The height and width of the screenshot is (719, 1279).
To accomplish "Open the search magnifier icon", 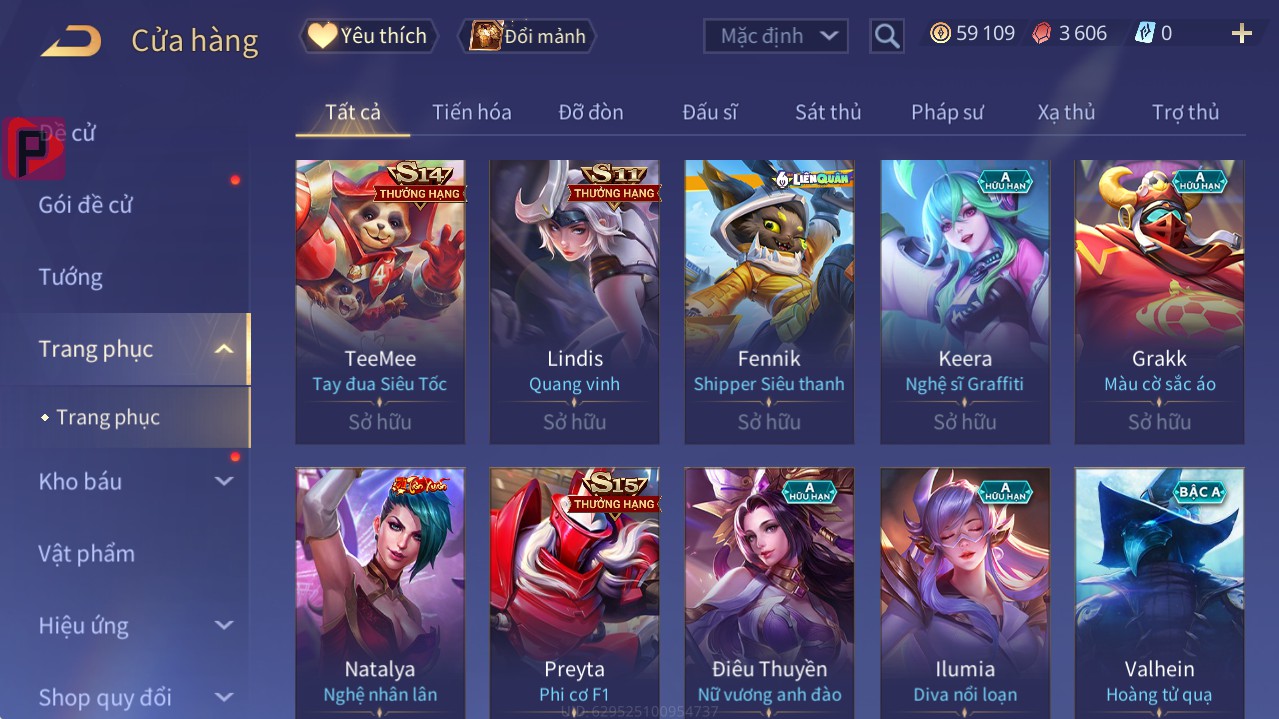I will [887, 36].
